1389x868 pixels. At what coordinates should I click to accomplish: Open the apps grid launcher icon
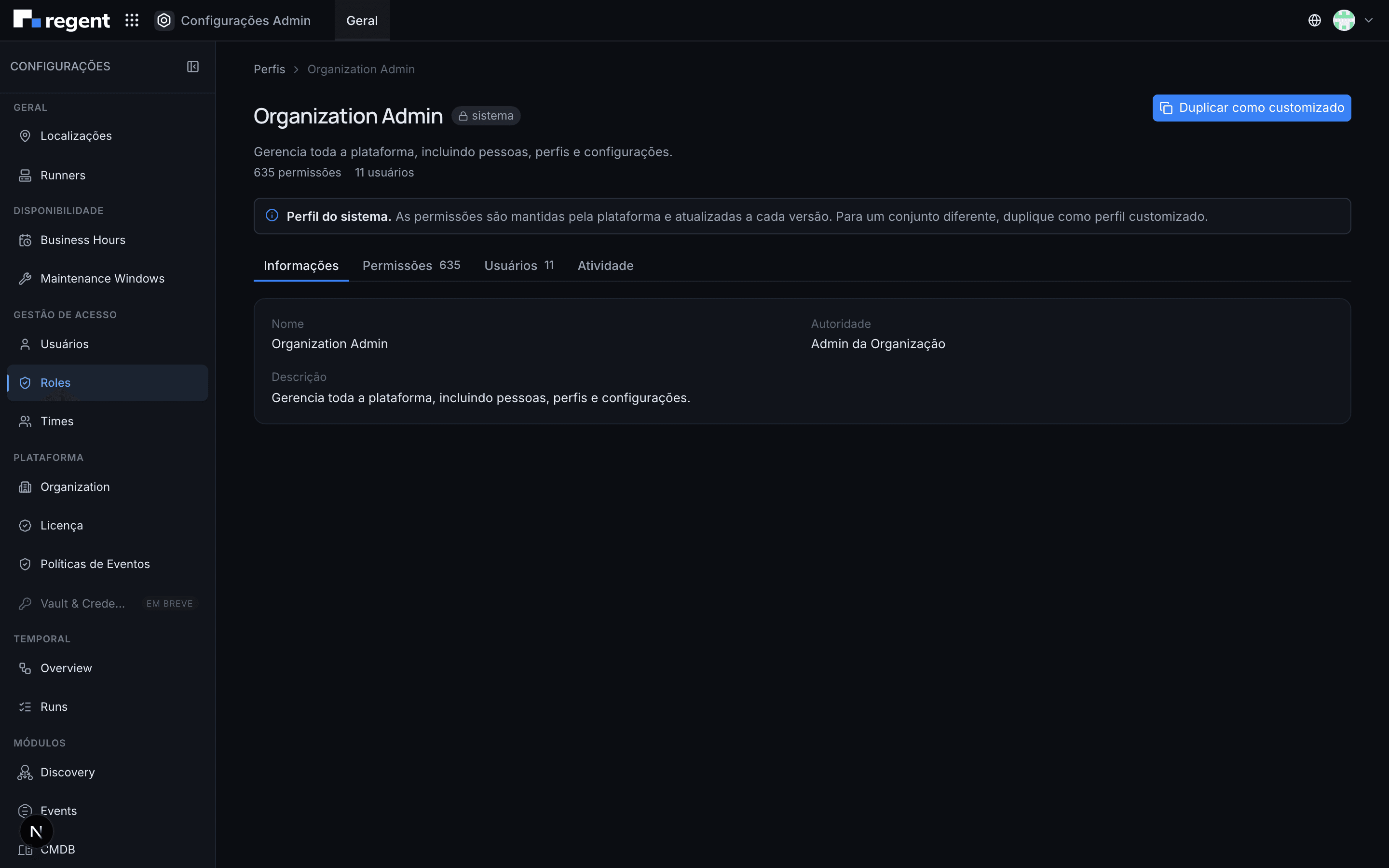click(132, 21)
